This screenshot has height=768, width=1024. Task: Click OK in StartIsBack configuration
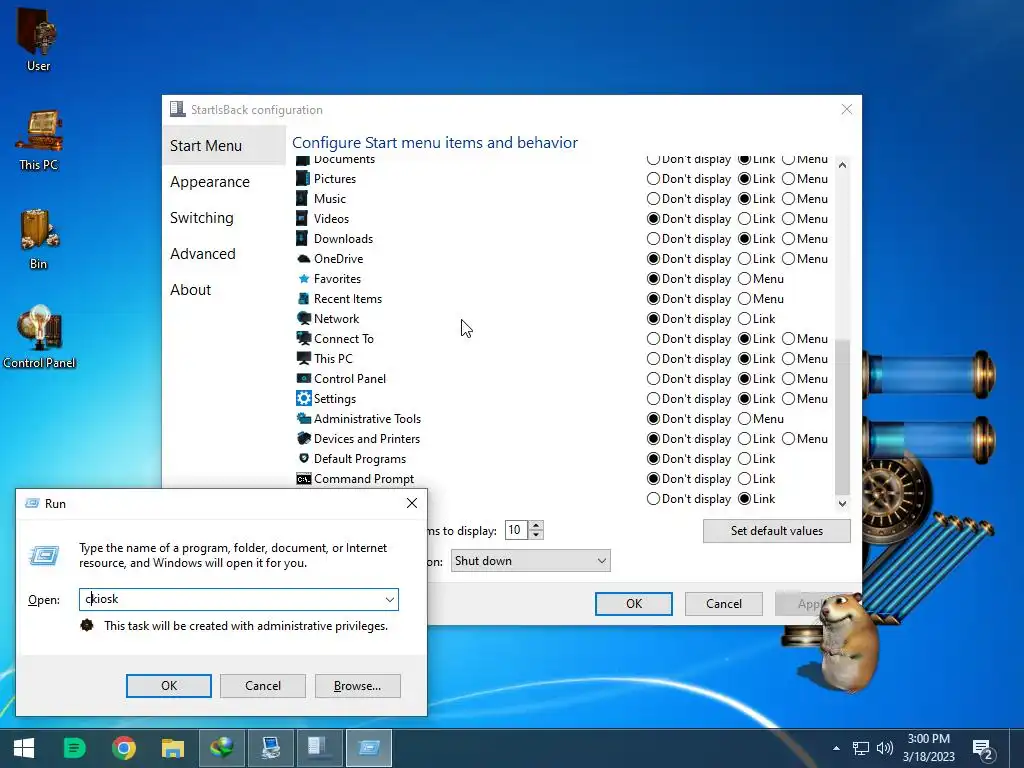tap(633, 603)
